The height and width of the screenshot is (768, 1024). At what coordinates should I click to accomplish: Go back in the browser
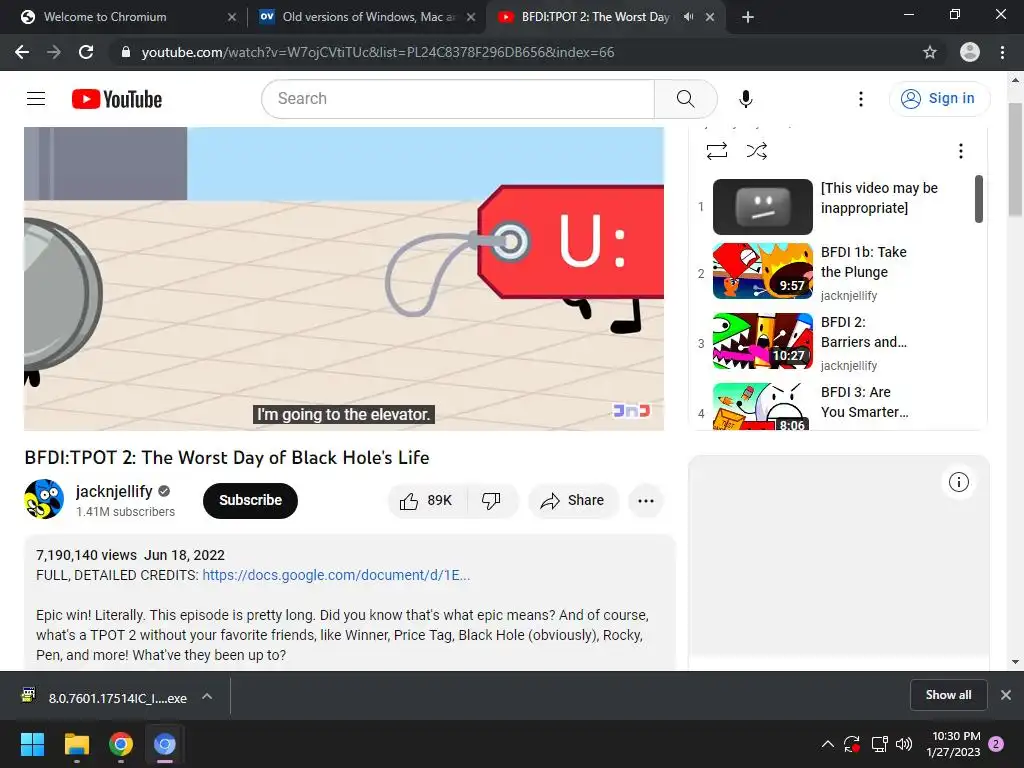click(x=22, y=52)
